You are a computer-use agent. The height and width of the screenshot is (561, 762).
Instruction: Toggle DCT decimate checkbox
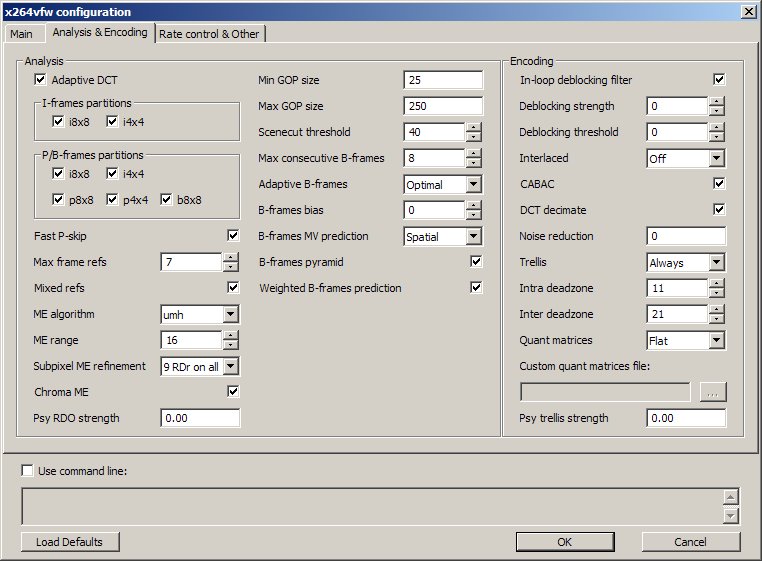coord(719,210)
